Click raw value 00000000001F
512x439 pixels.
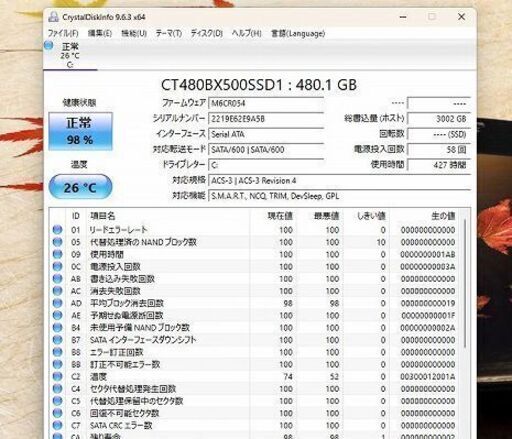point(428,315)
